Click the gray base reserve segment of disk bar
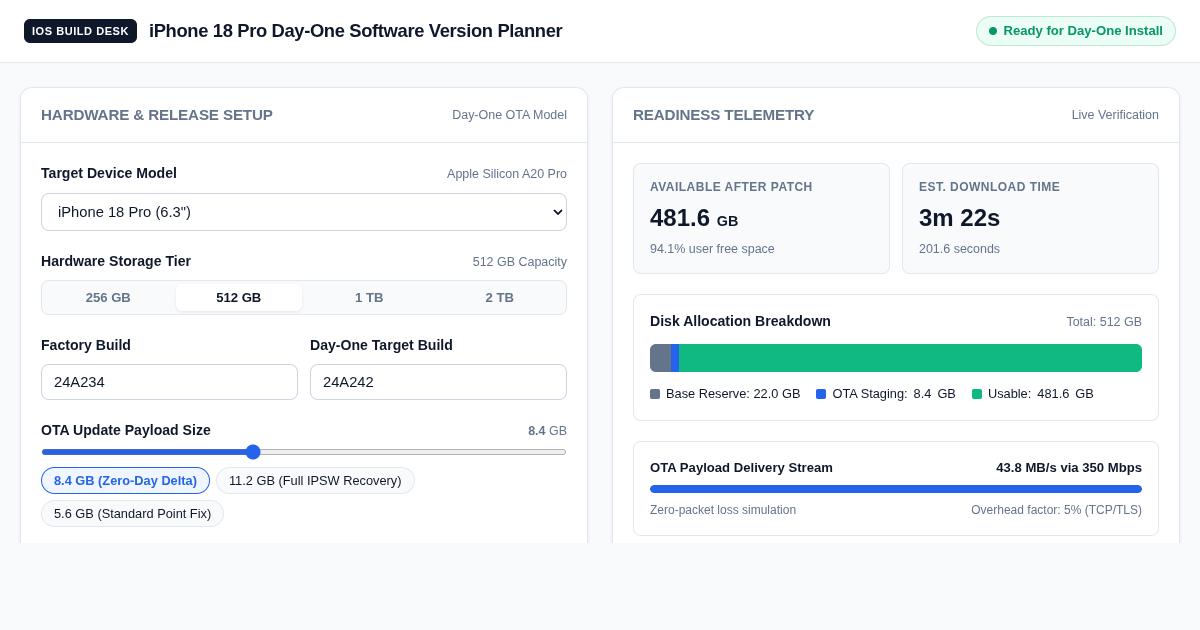Screen dimensions: 1200x630 click(x=660, y=358)
